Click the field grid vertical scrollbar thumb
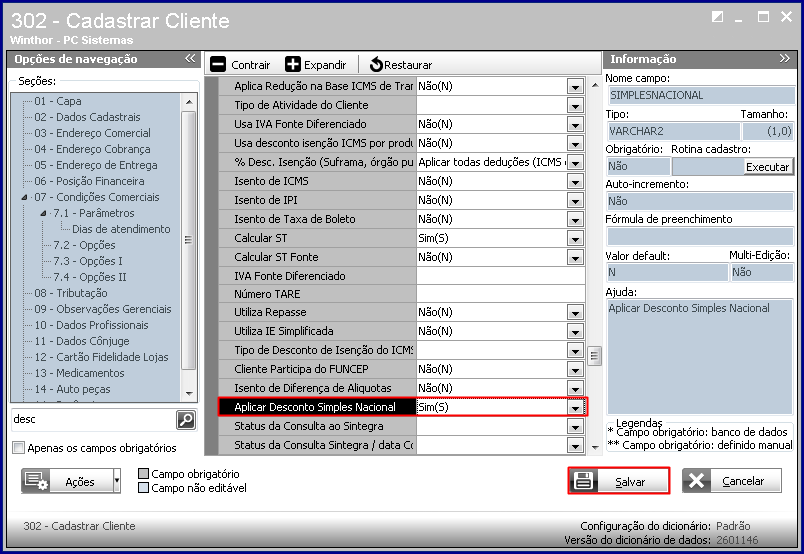The image size is (804, 554). pos(594,355)
